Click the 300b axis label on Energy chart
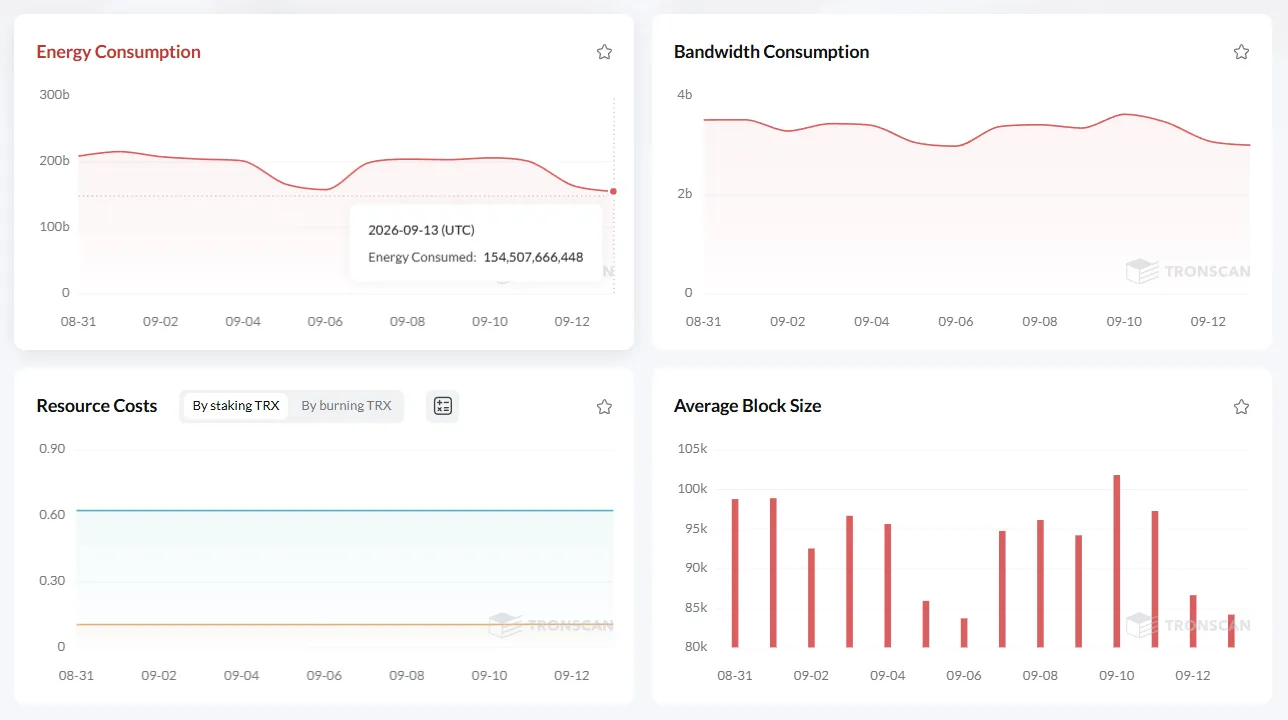 coord(54,94)
